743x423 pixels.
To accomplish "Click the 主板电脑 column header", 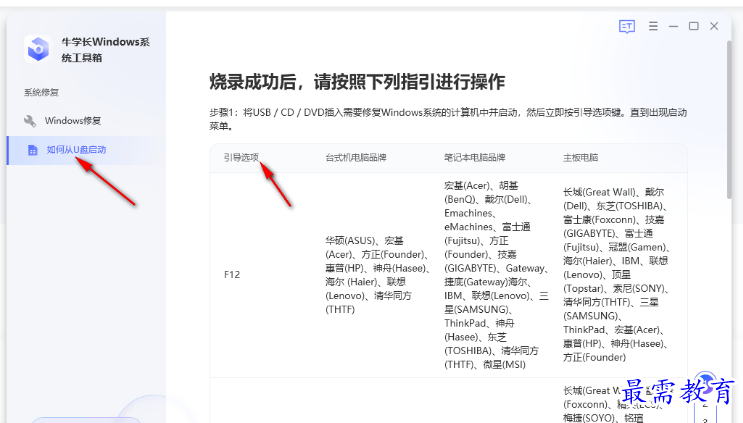I will coord(580,157).
